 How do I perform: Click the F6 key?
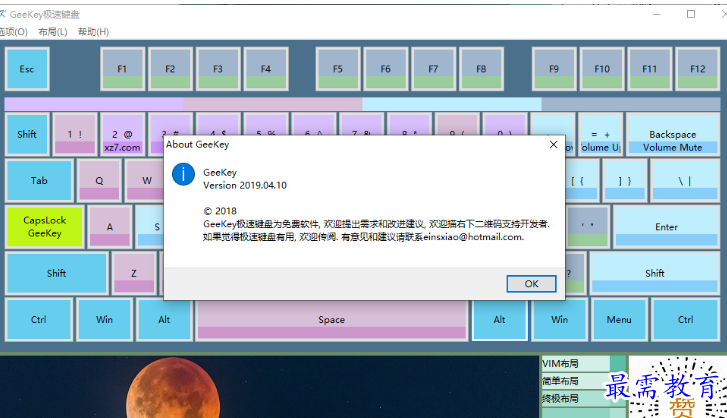coord(386,69)
